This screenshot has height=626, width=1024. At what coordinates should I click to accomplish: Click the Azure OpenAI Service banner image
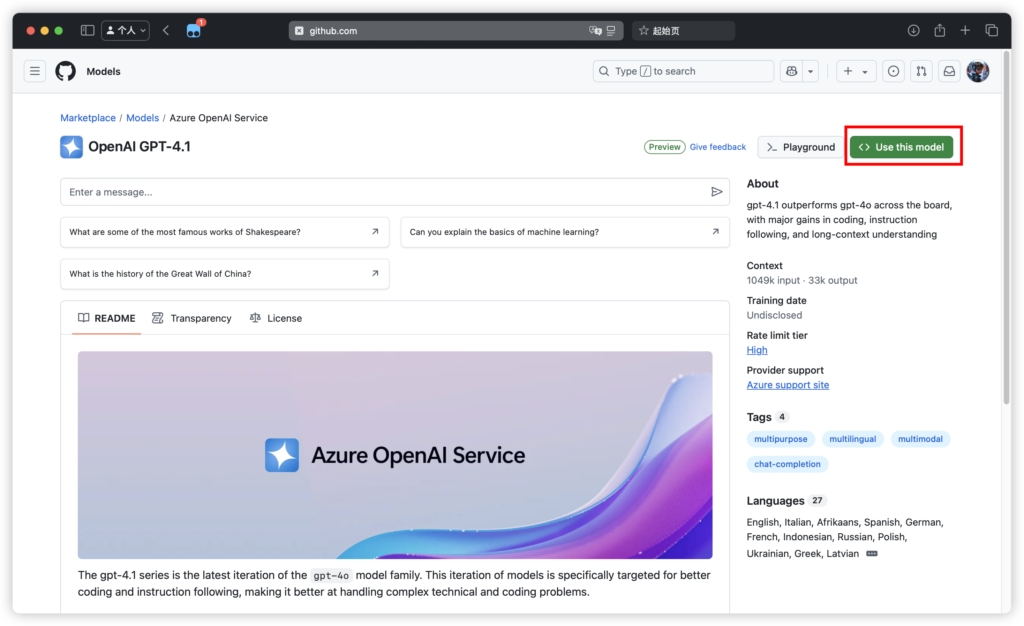(395, 455)
